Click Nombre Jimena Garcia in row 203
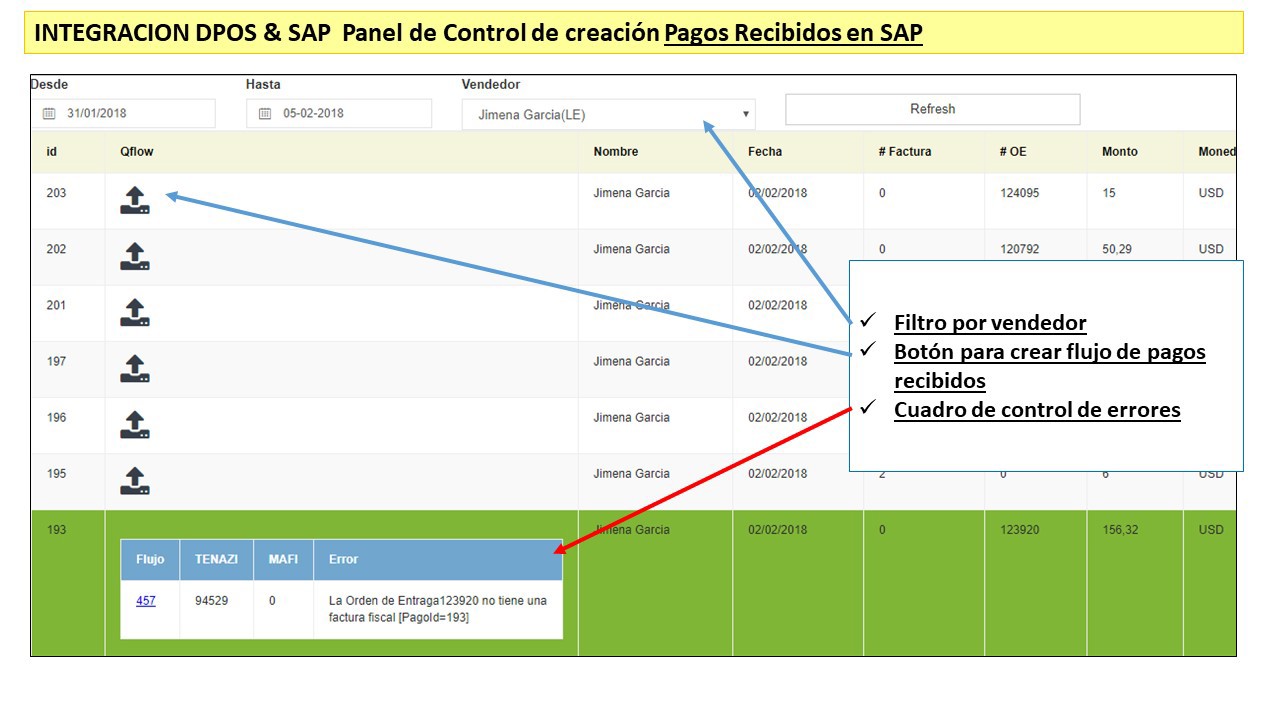The width and height of the screenshot is (1280, 720). 631,193
